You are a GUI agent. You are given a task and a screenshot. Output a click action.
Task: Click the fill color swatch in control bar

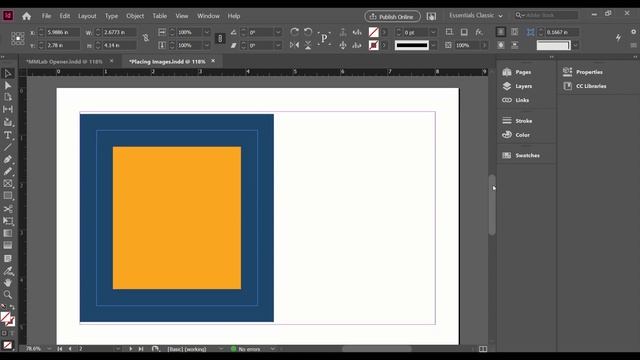(x=373, y=32)
